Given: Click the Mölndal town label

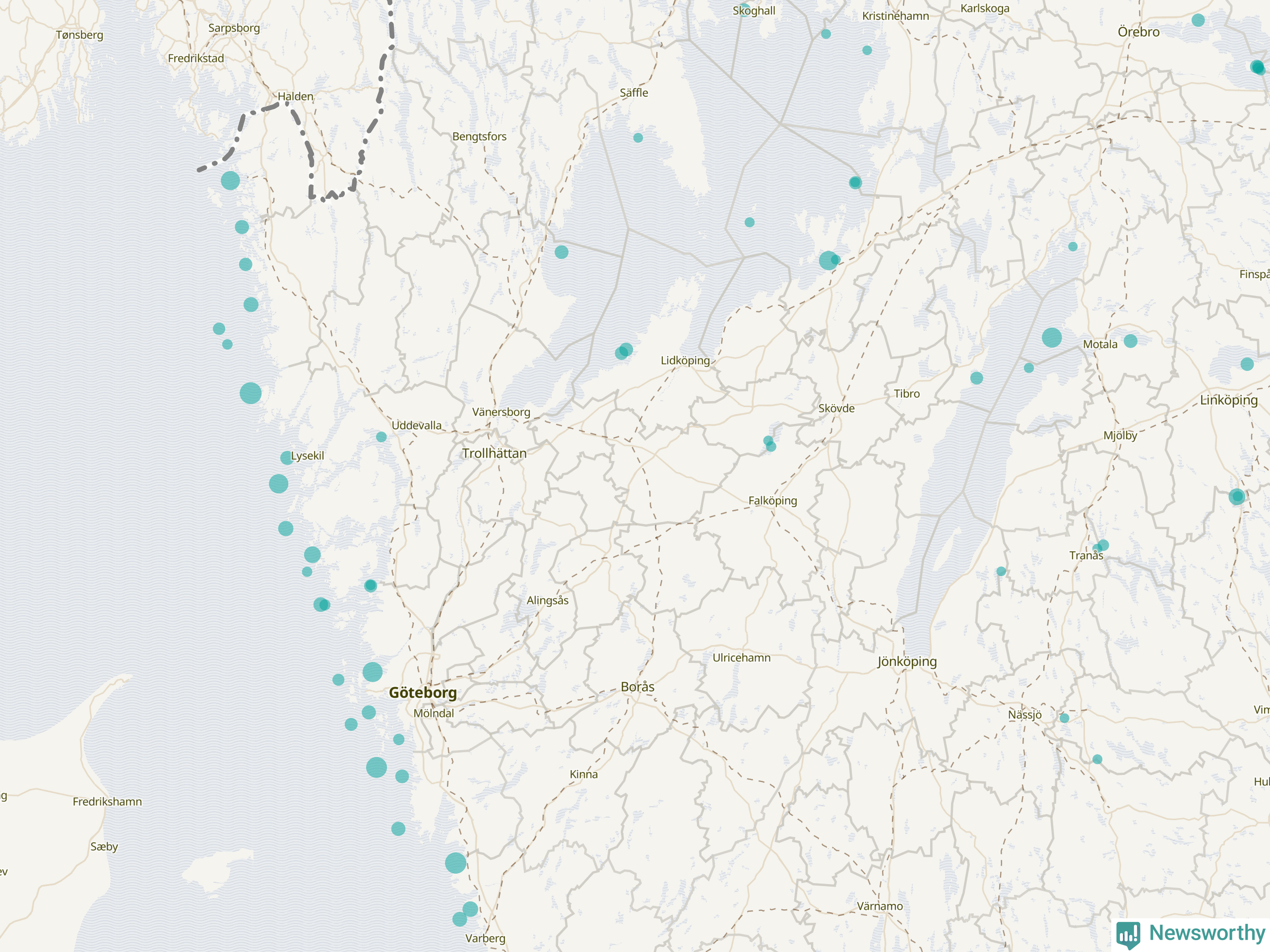Looking at the screenshot, I should (434, 714).
